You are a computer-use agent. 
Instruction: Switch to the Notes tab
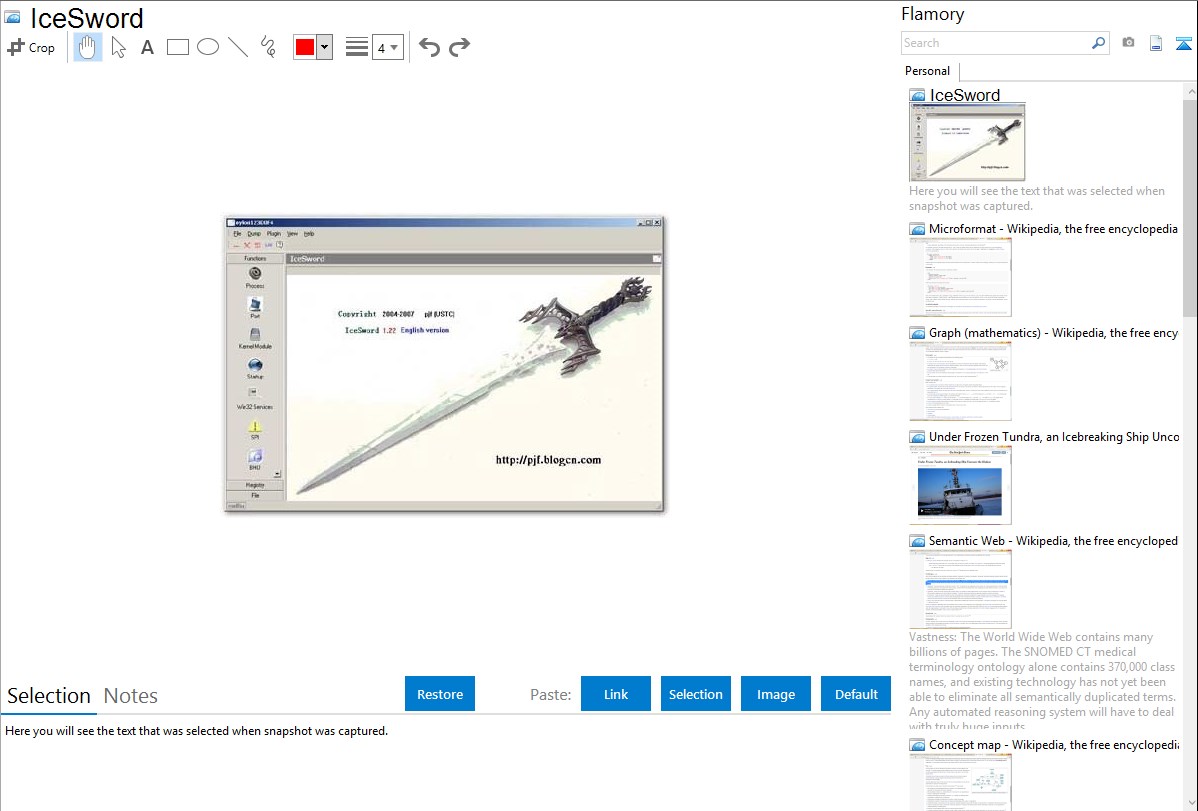tap(131, 696)
